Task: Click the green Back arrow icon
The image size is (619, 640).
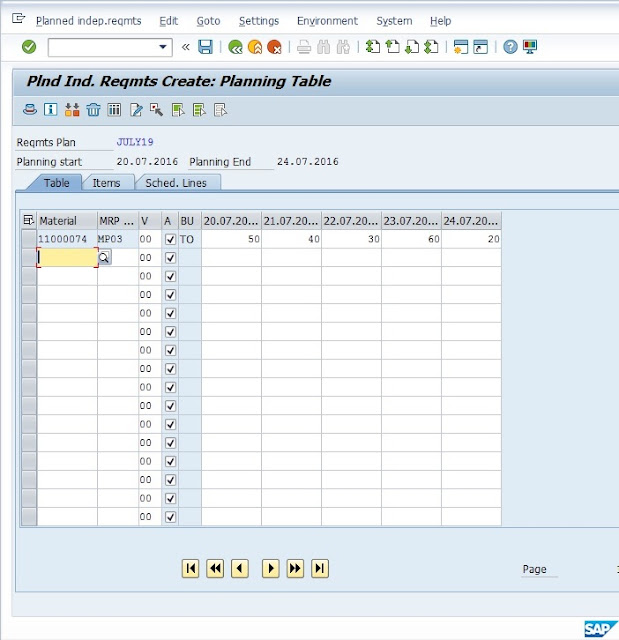Action: (x=235, y=47)
